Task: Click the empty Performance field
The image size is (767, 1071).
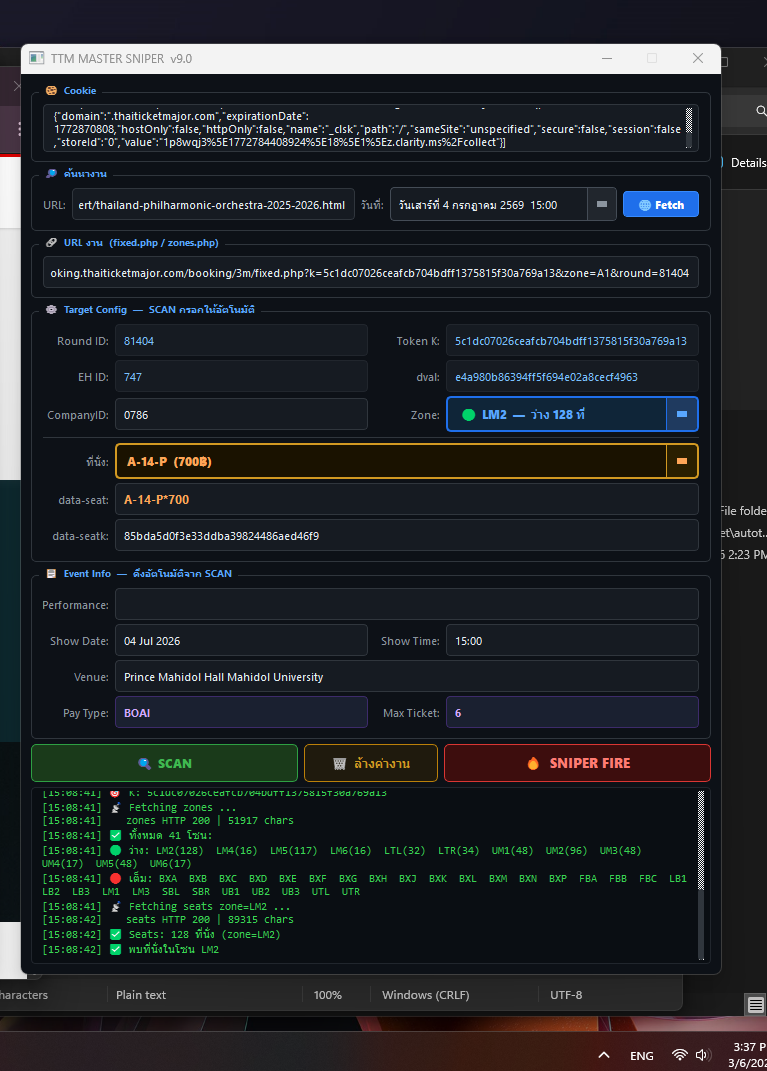Action: pyautogui.click(x=406, y=605)
